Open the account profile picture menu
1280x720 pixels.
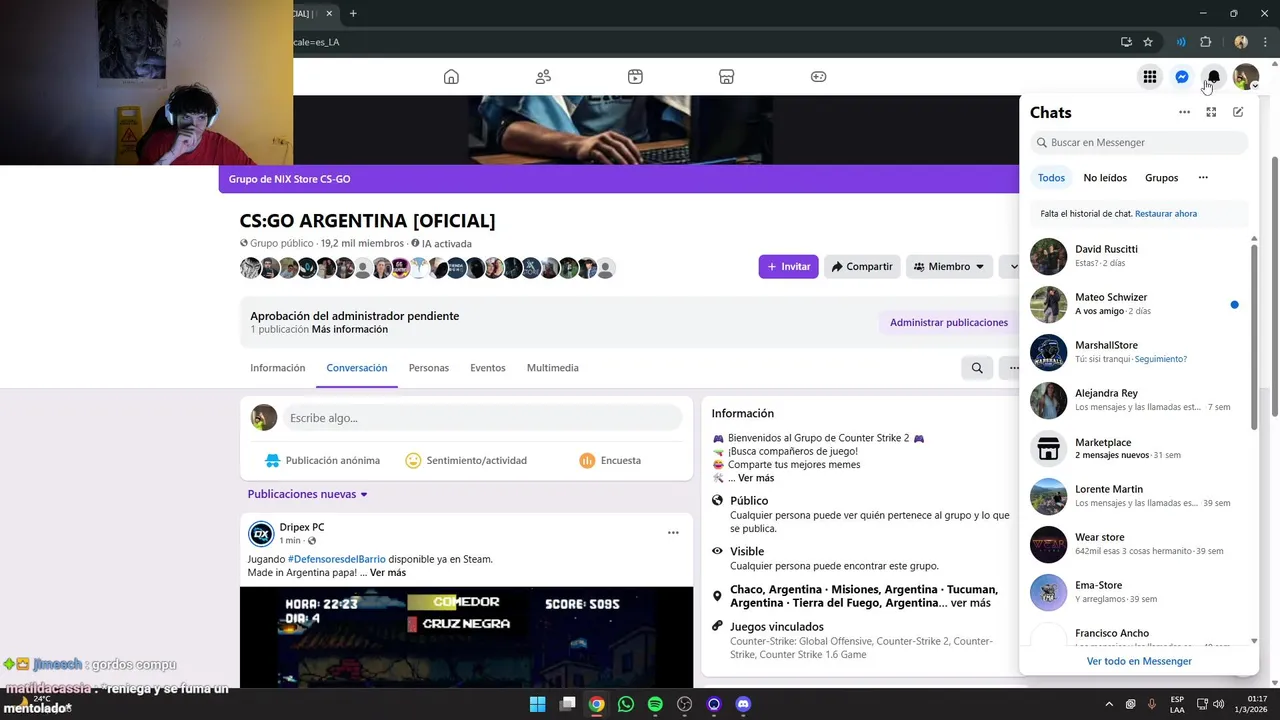1246,77
